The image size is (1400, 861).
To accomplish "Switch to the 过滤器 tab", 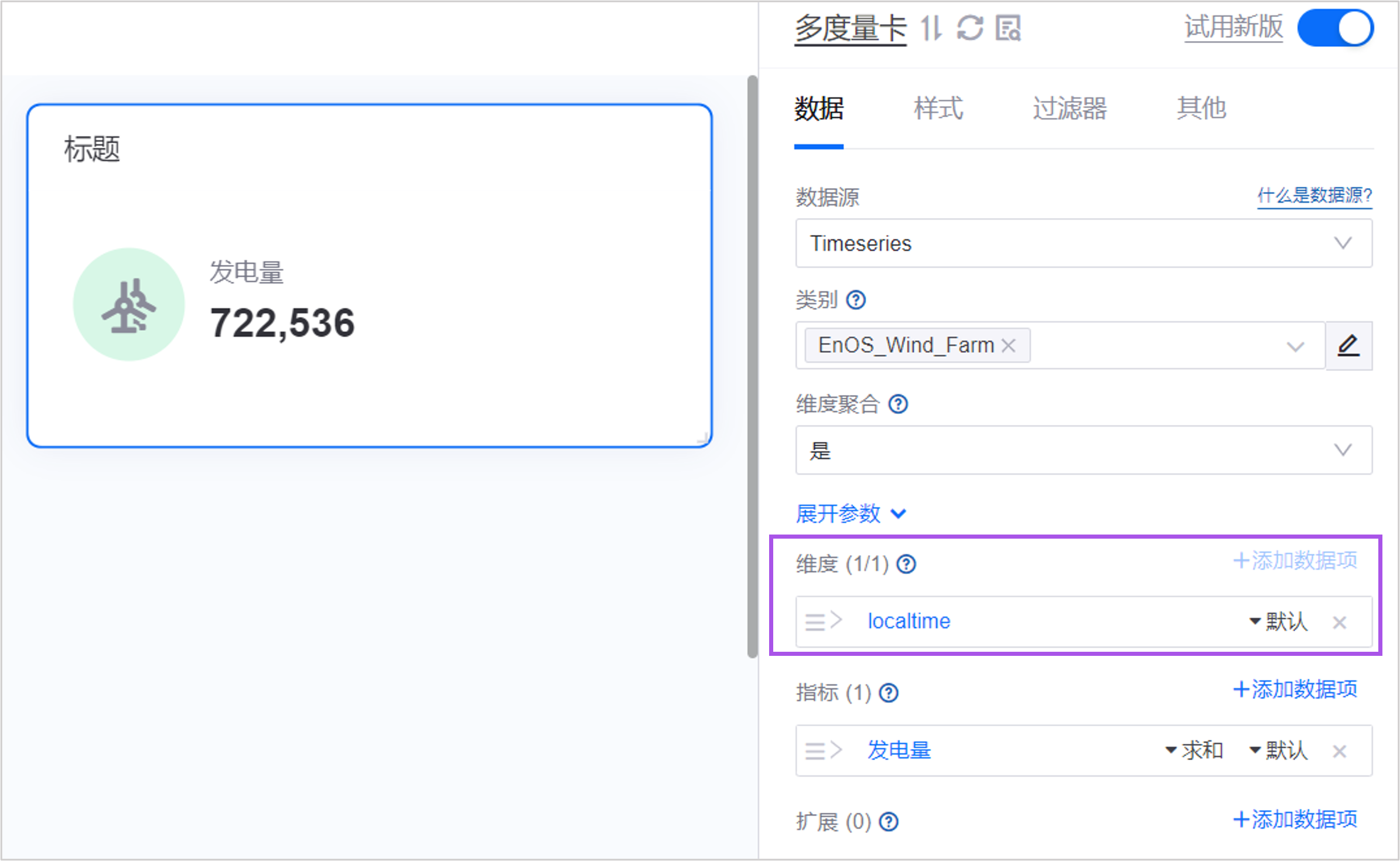I will click(1070, 109).
